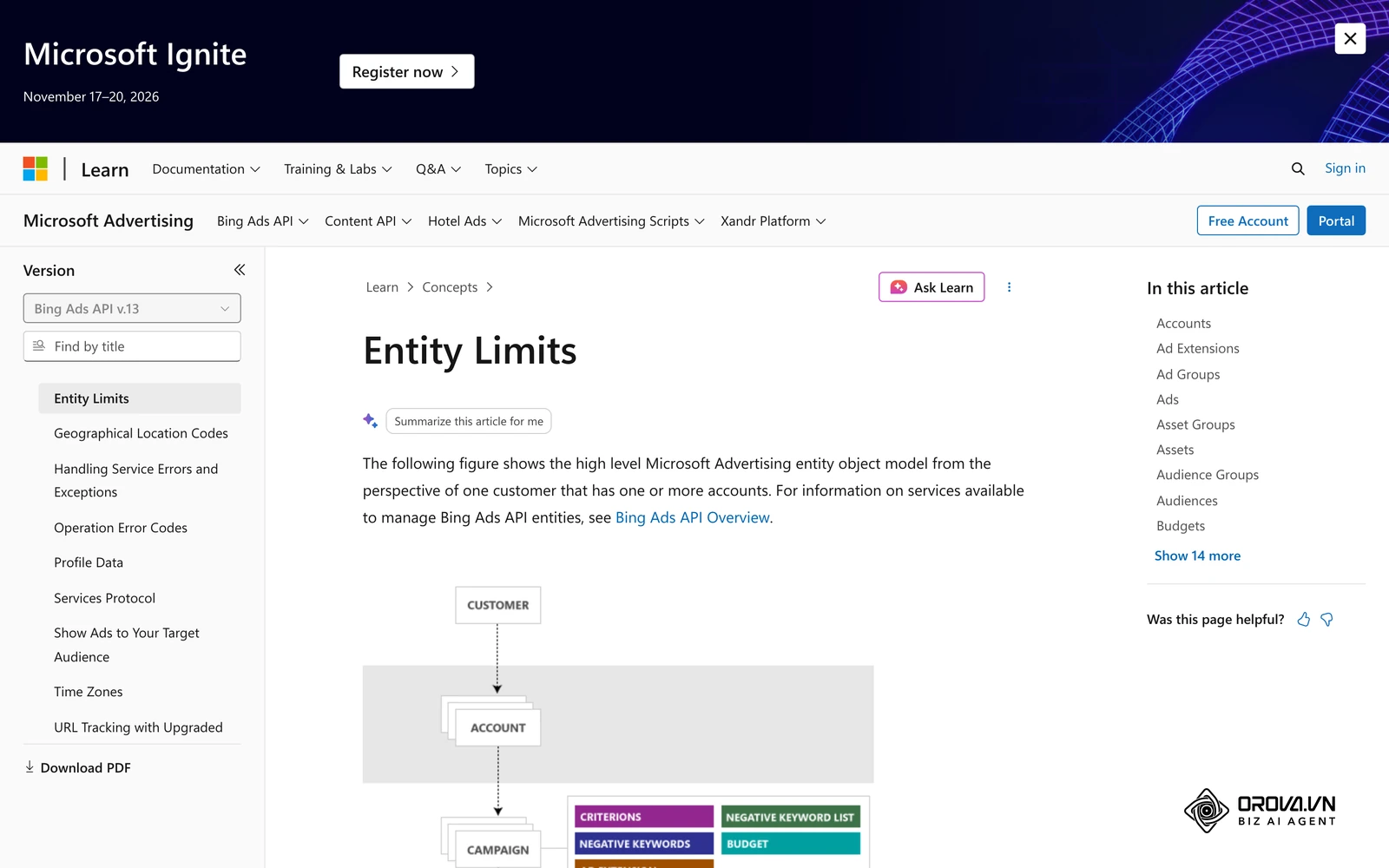Open the more actions three-dot menu

[1009, 287]
